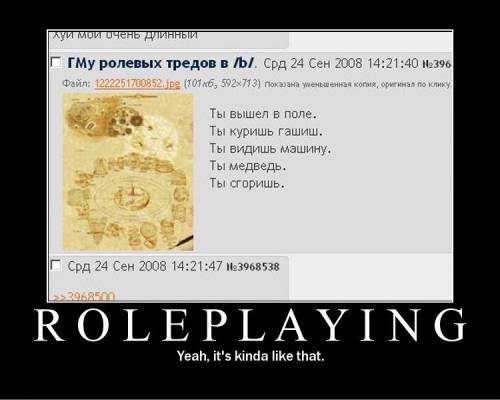The image size is (500, 400).
Task: Click the subject ГМу ролевых тредов в /b/
Action: pos(162,63)
